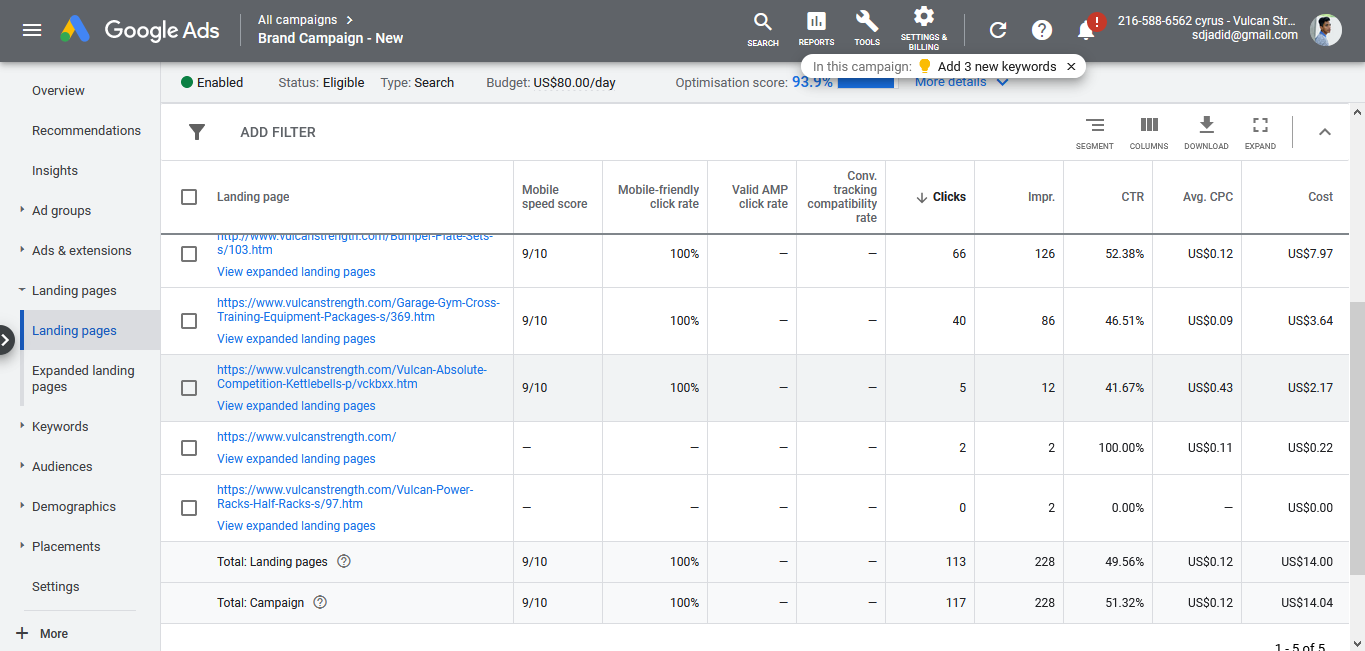The height and width of the screenshot is (651, 1365).
Task: Open the hamburger main menu
Action: pyautogui.click(x=32, y=30)
